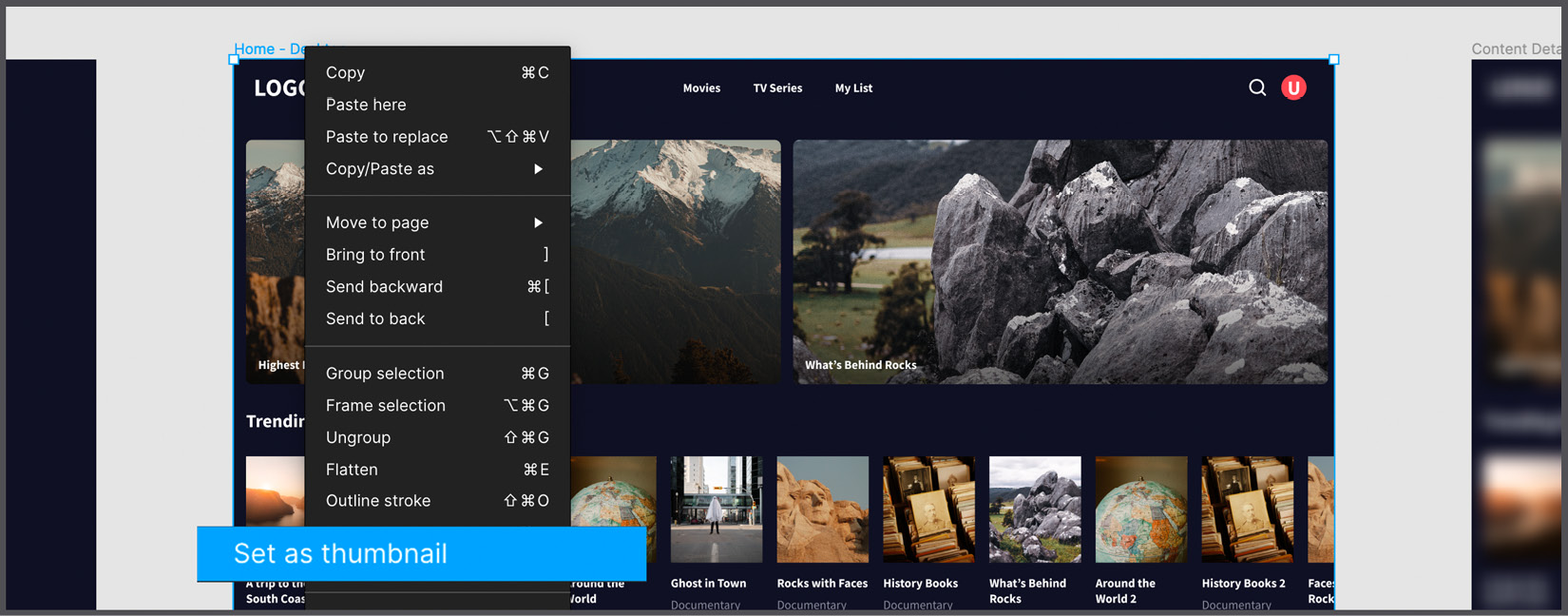Click the Ghost in Town title text
The image size is (1568, 616).
(708, 583)
